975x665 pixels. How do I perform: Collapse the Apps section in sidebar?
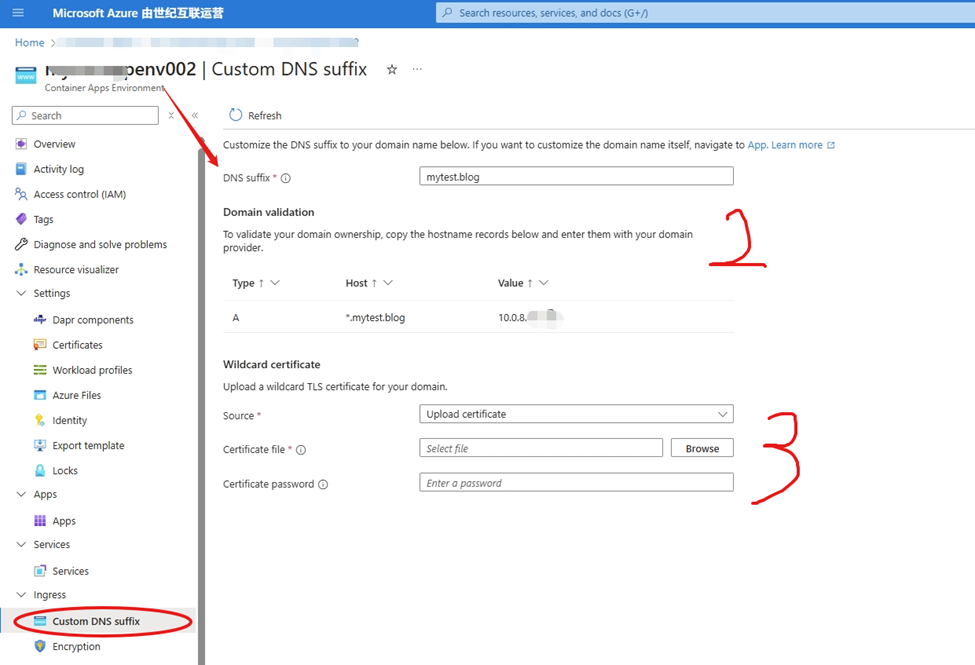(22, 495)
